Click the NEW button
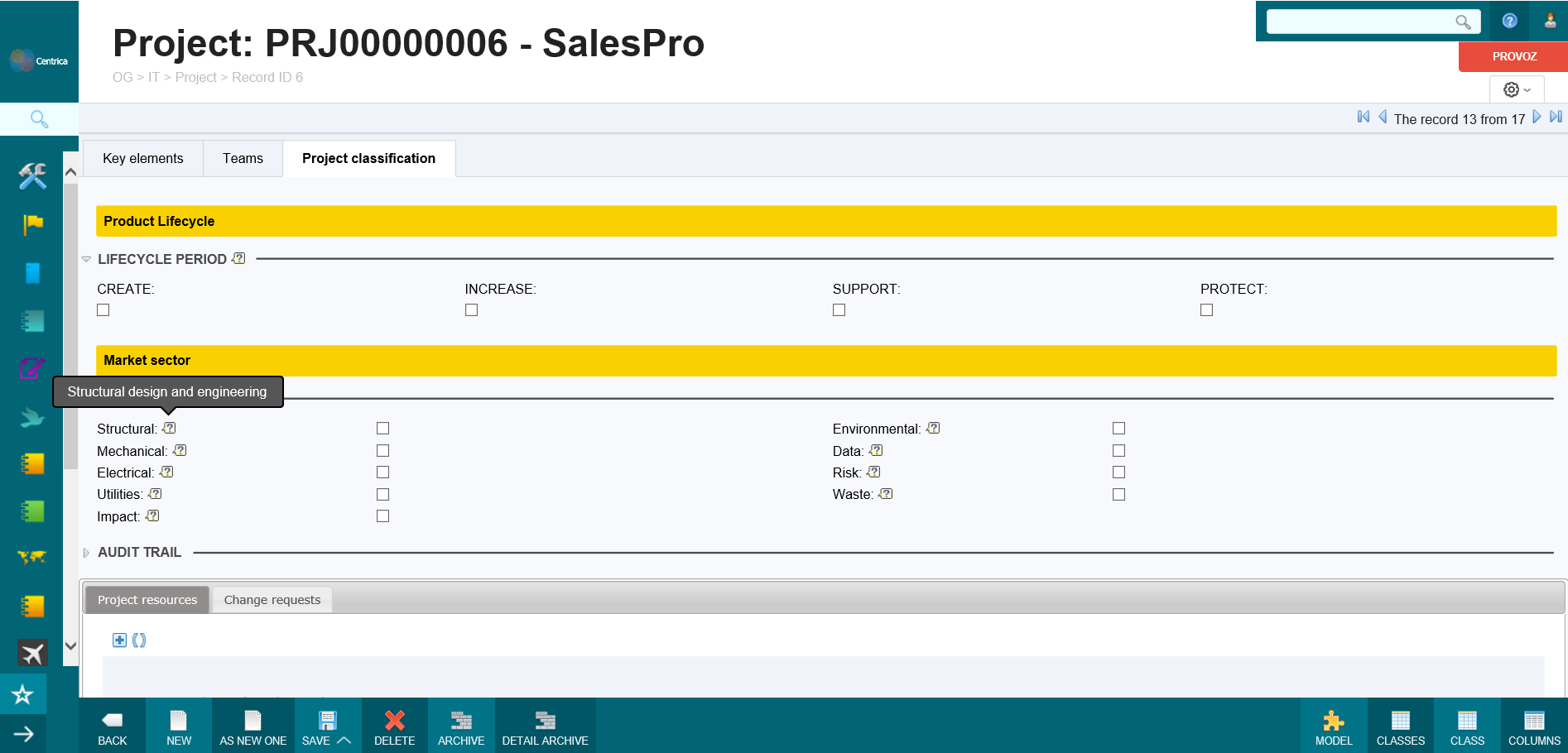 pyautogui.click(x=179, y=727)
